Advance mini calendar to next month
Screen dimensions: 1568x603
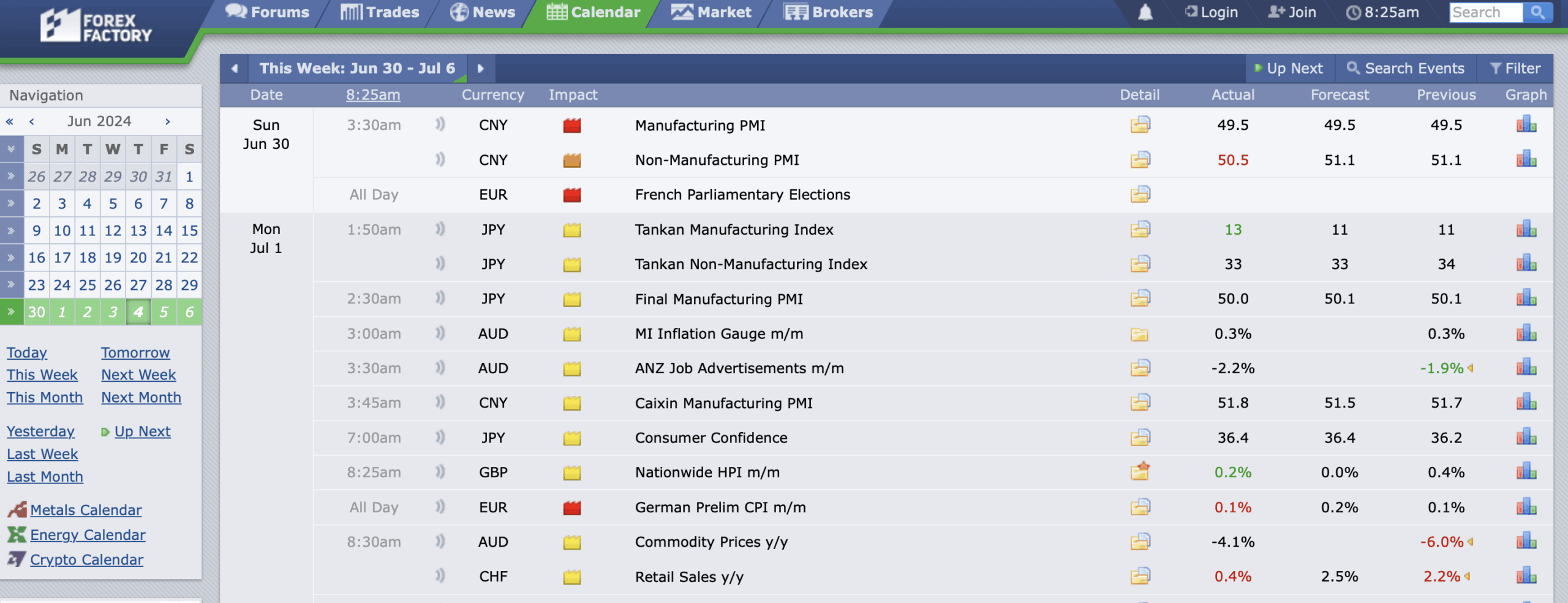click(x=167, y=121)
